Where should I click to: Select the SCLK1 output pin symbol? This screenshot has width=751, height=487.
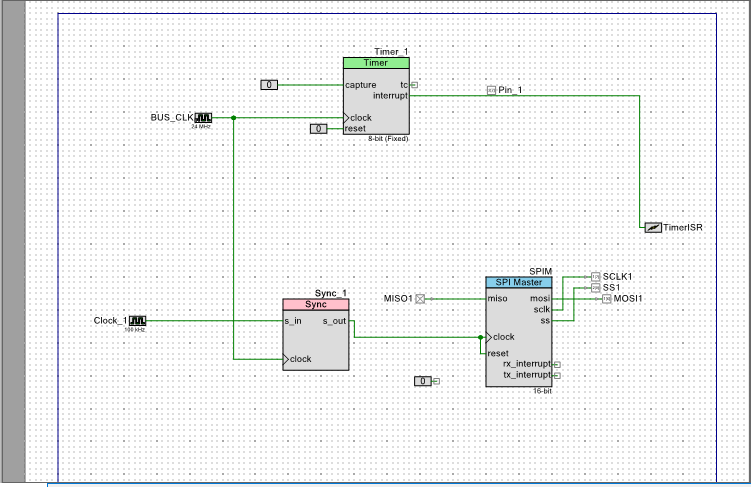point(595,277)
